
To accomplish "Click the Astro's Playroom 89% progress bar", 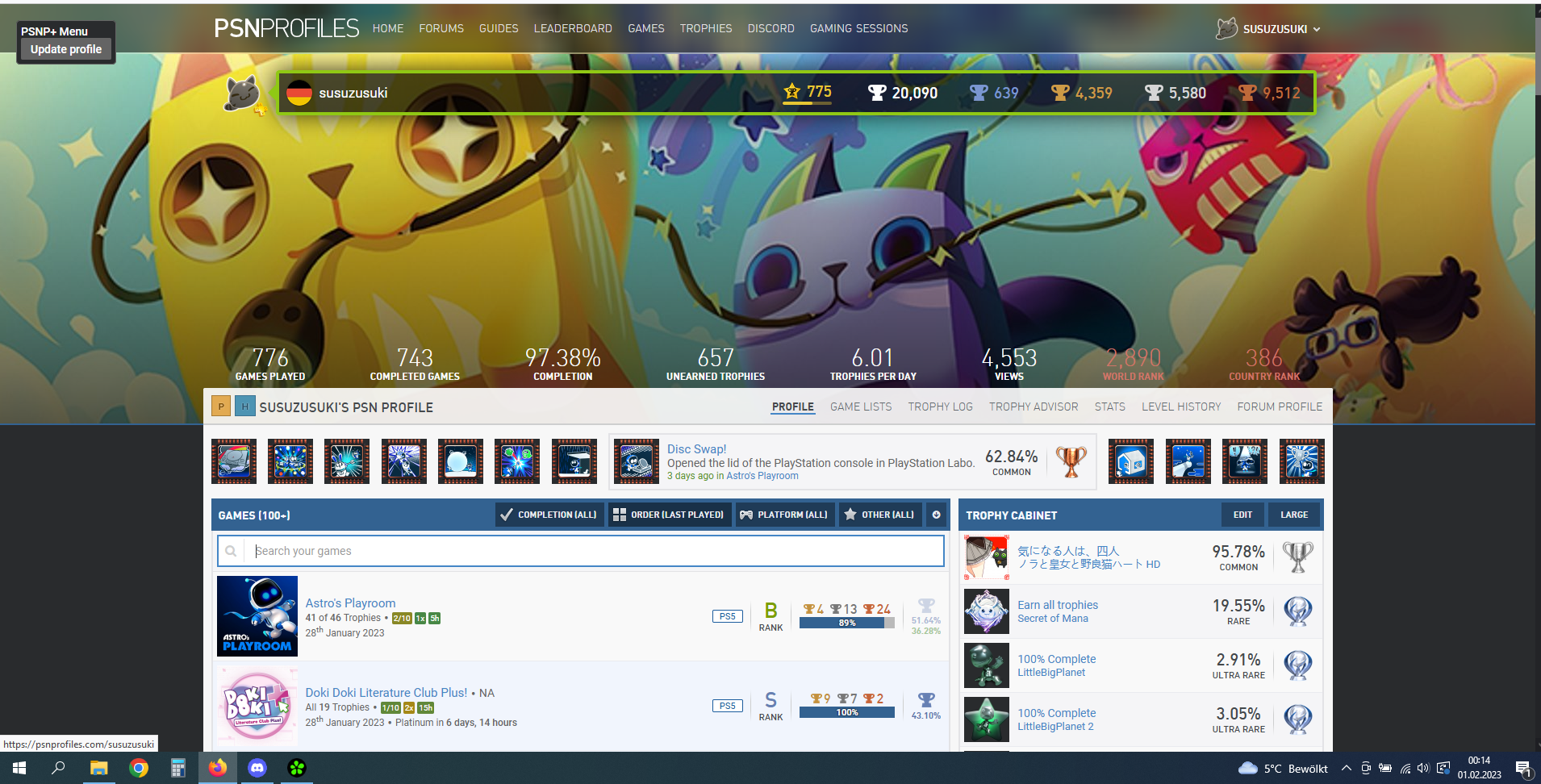I will click(x=846, y=623).
